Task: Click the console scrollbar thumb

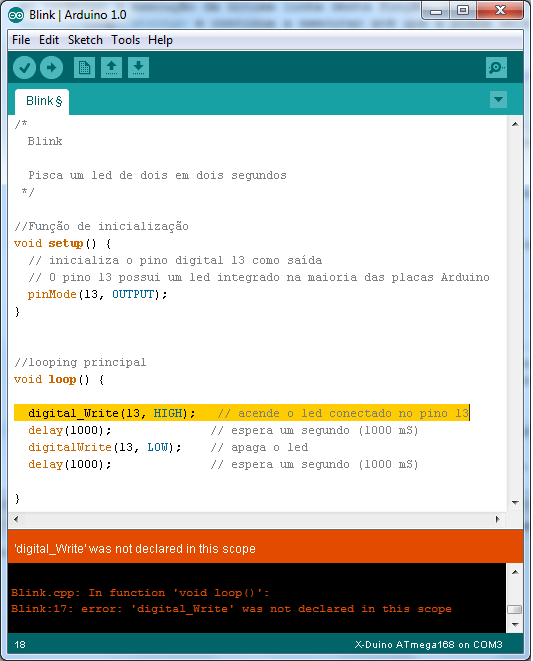Action: click(515, 610)
